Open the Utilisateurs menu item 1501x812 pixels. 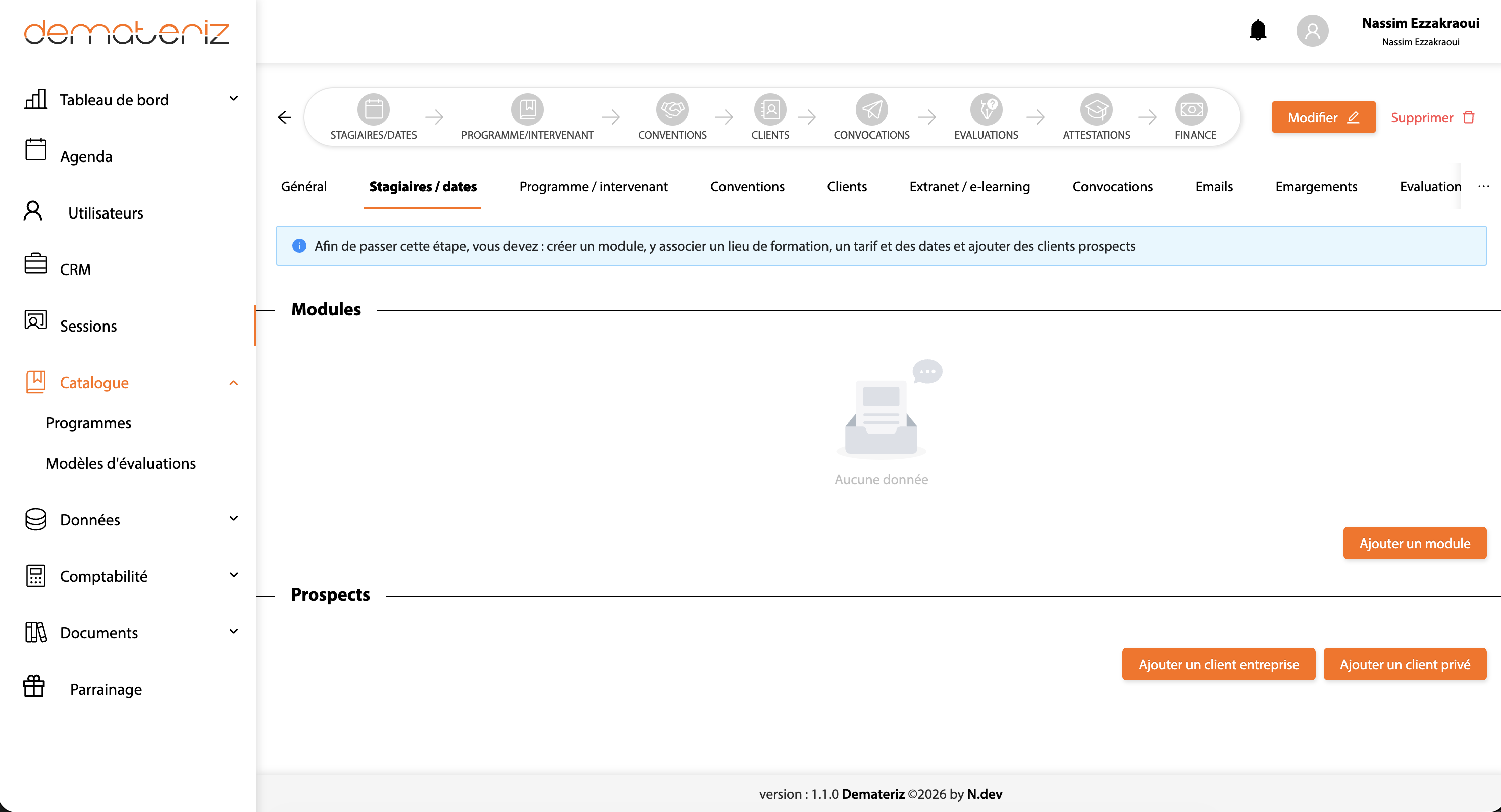pos(106,212)
